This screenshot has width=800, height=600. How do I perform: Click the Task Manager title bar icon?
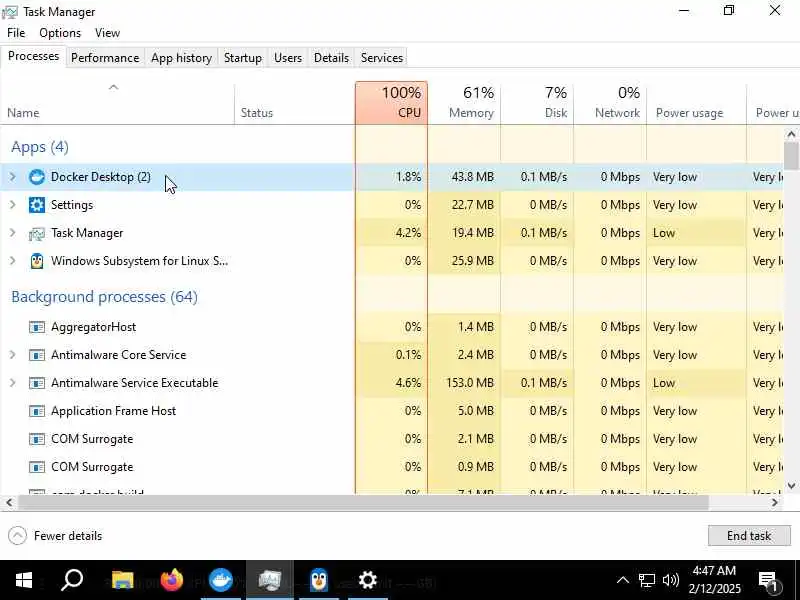[10, 12]
